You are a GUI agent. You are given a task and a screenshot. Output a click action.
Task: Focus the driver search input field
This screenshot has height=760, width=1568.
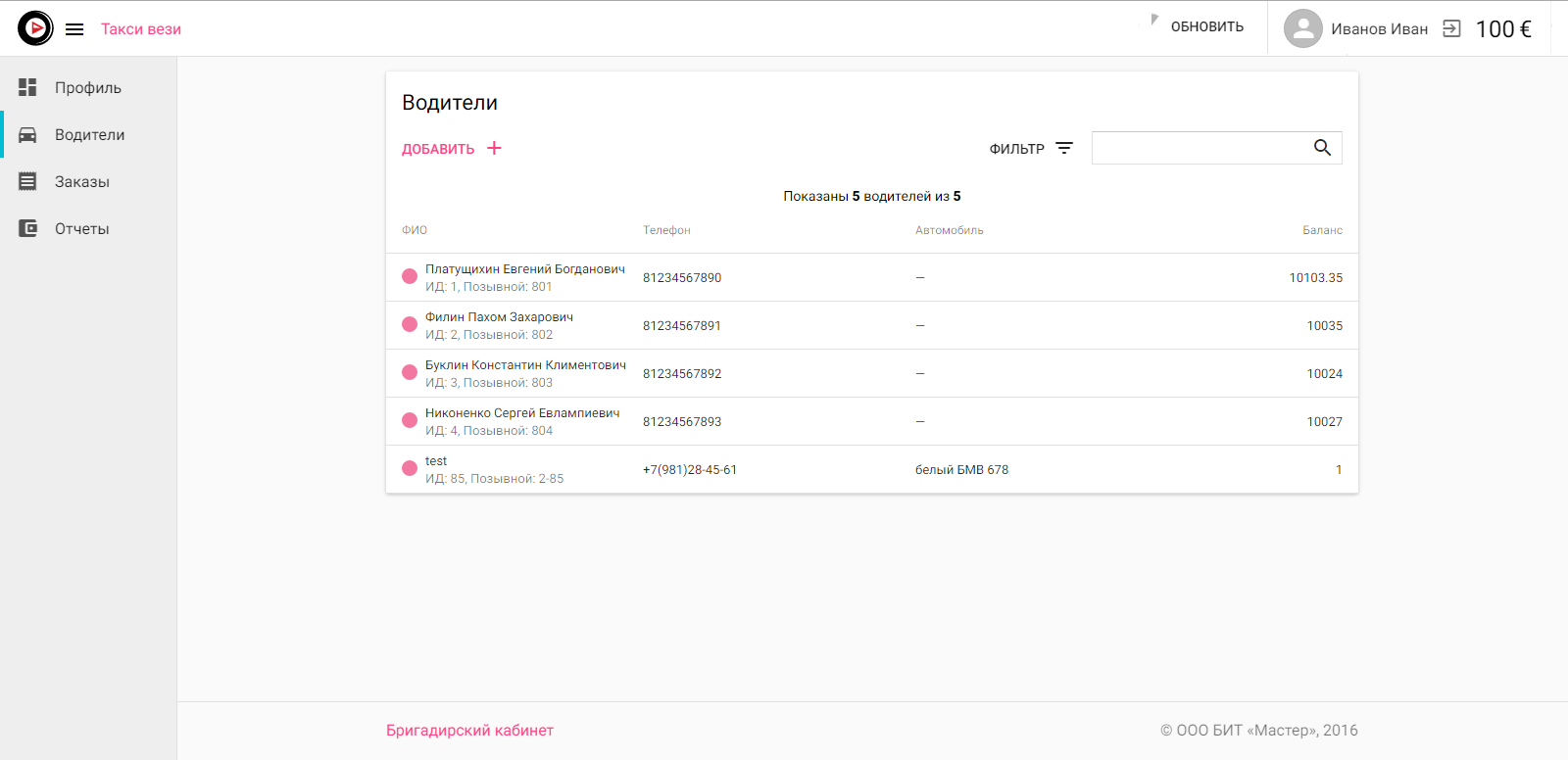pos(1200,148)
